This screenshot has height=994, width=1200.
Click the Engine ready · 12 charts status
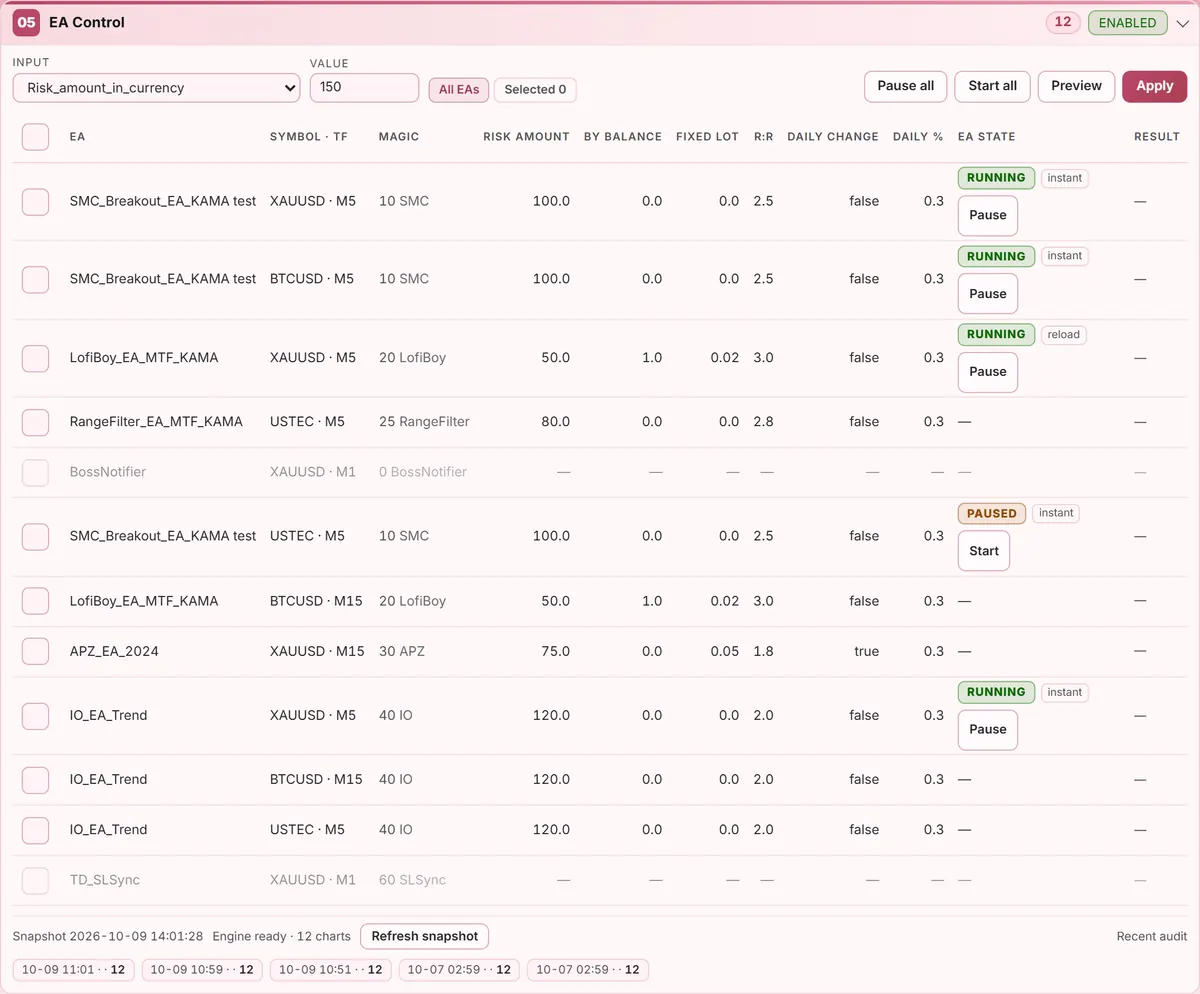point(282,937)
